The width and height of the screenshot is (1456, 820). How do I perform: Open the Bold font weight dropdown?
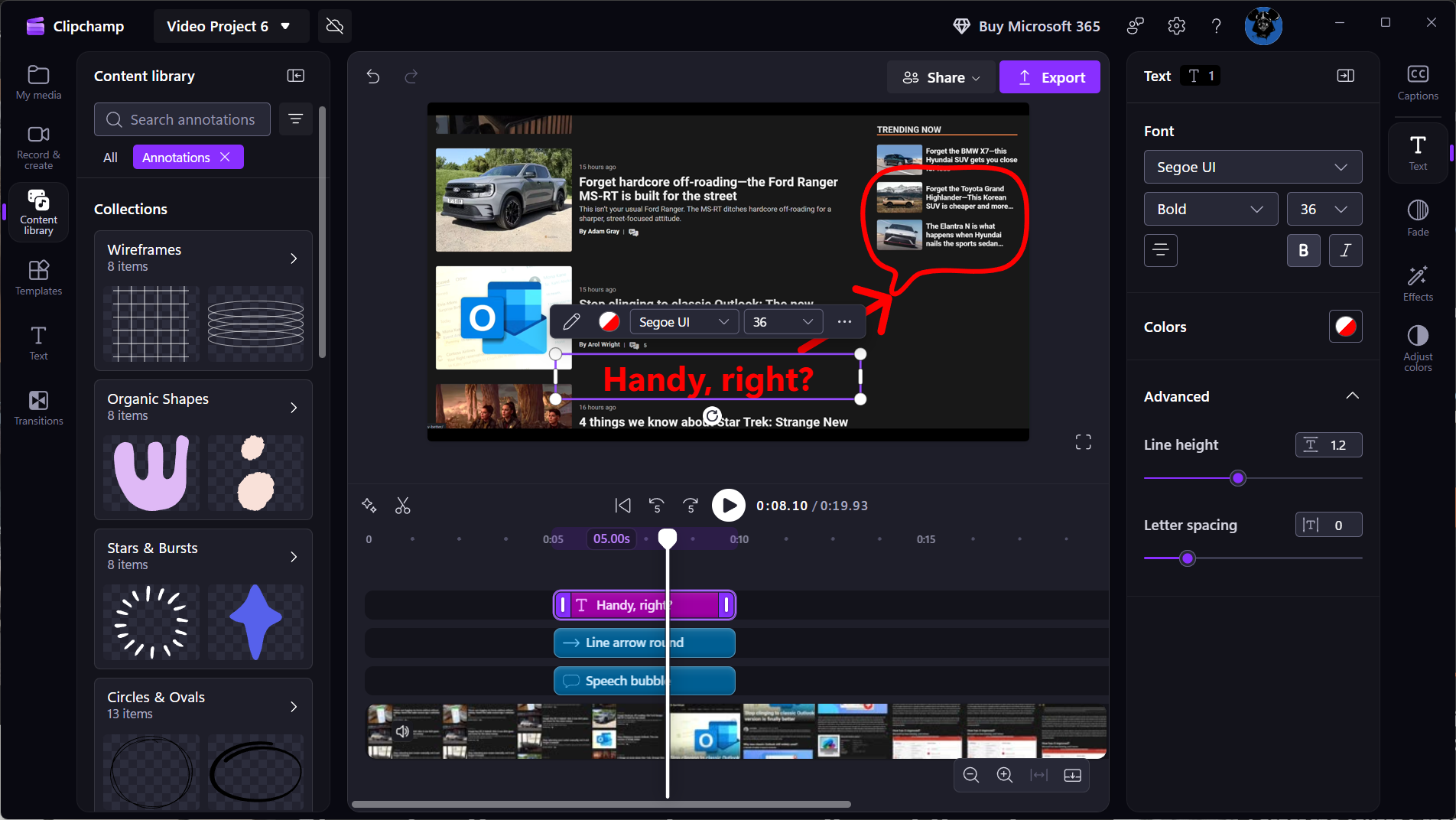[x=1211, y=209]
